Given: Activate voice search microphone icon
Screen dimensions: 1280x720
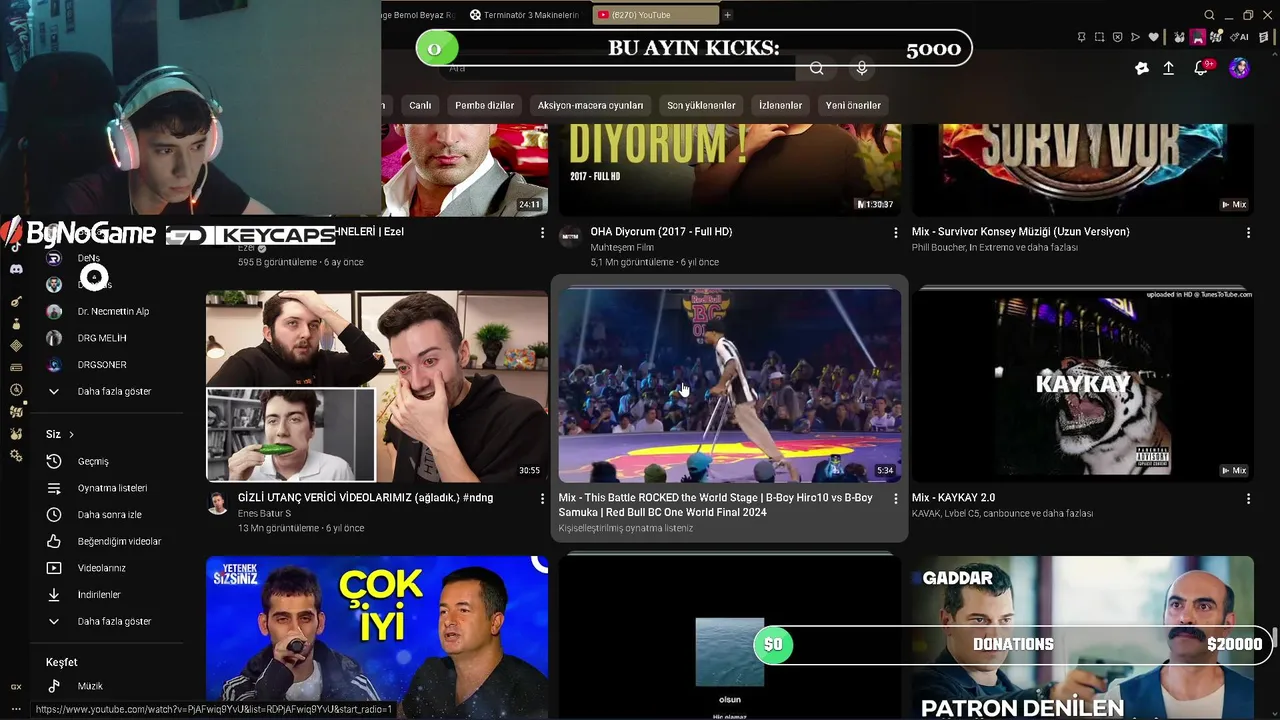Looking at the screenshot, I should coord(862,68).
